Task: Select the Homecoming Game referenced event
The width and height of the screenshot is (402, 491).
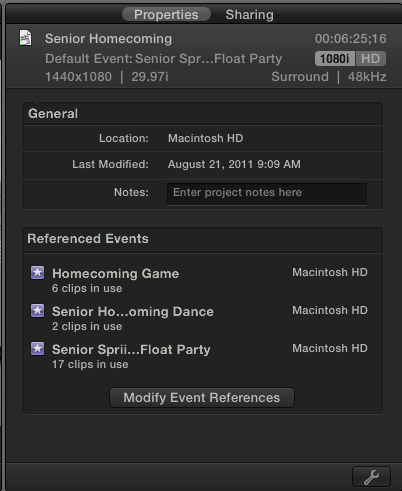Action: coord(199,280)
